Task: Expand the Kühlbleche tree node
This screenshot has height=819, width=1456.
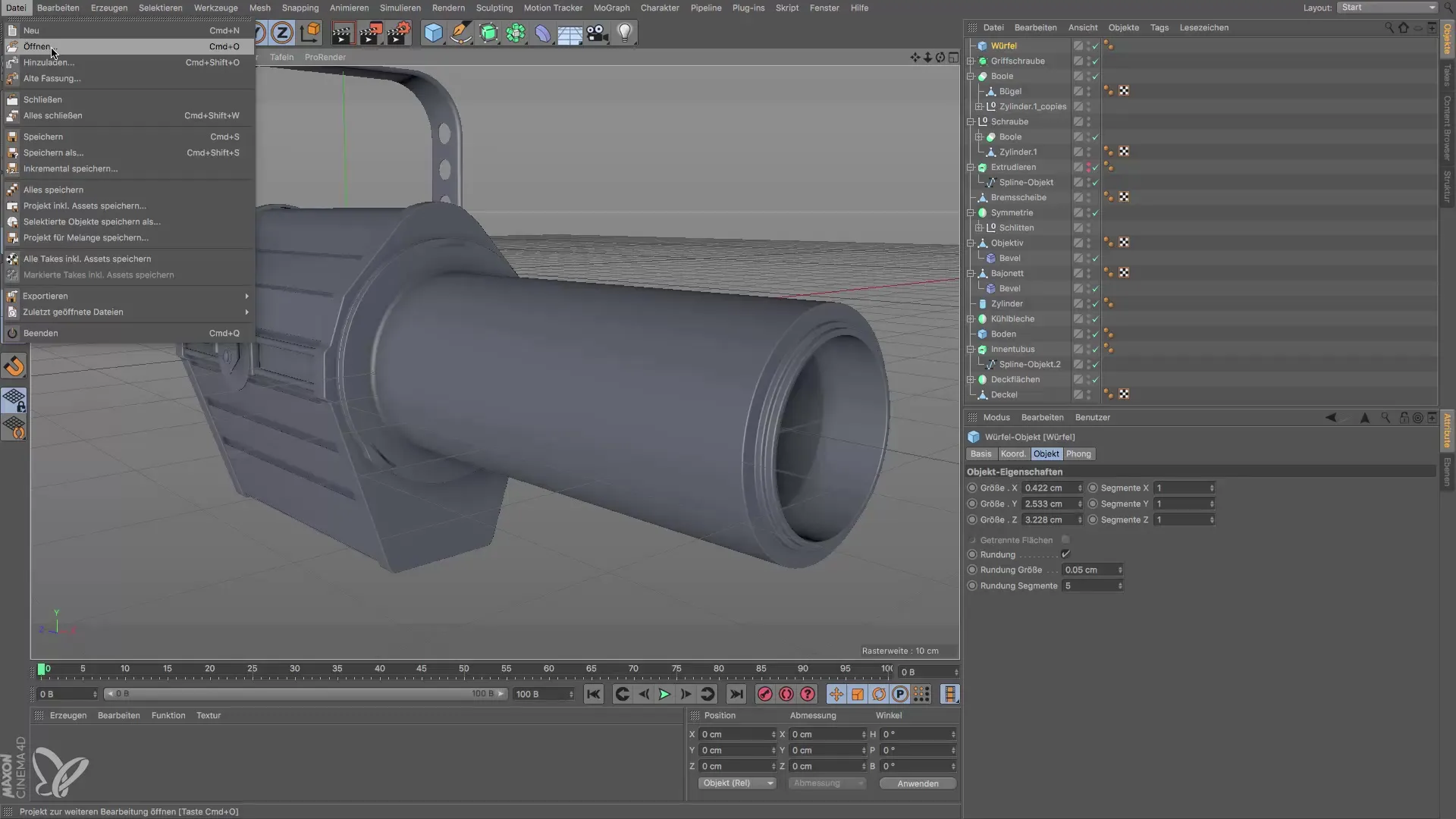Action: coord(971,318)
